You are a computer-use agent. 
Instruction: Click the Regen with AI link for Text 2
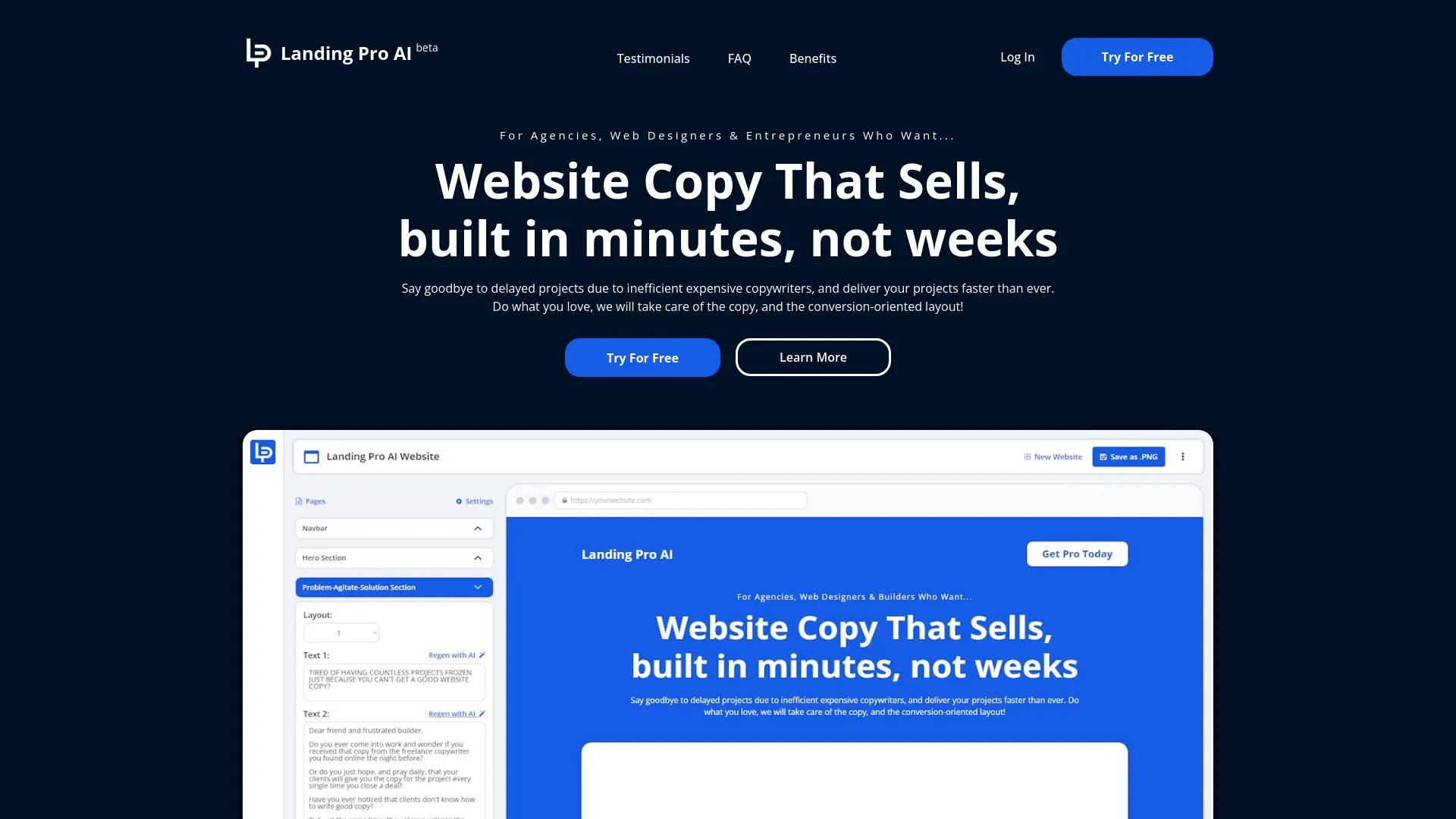pos(452,713)
